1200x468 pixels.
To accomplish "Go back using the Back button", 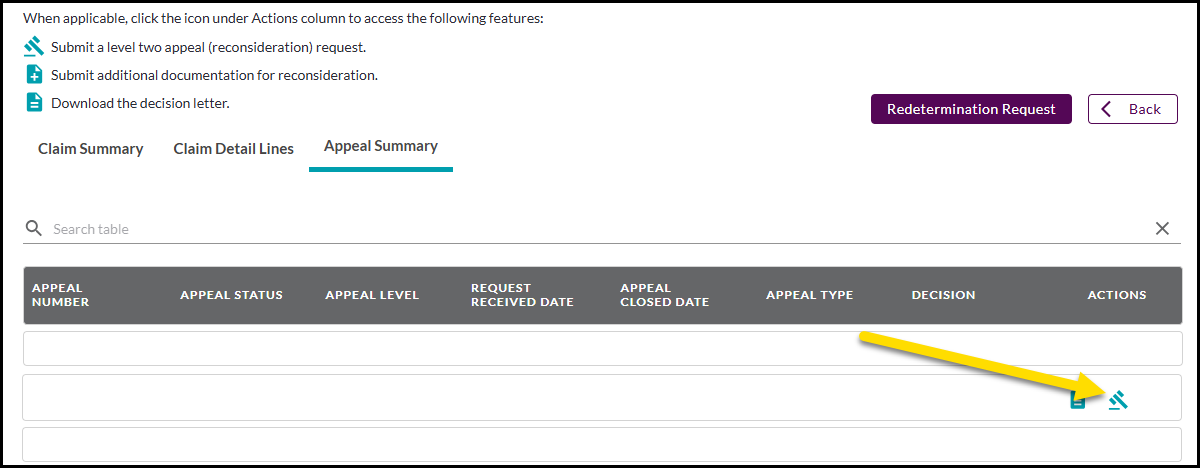I will click(x=1133, y=109).
